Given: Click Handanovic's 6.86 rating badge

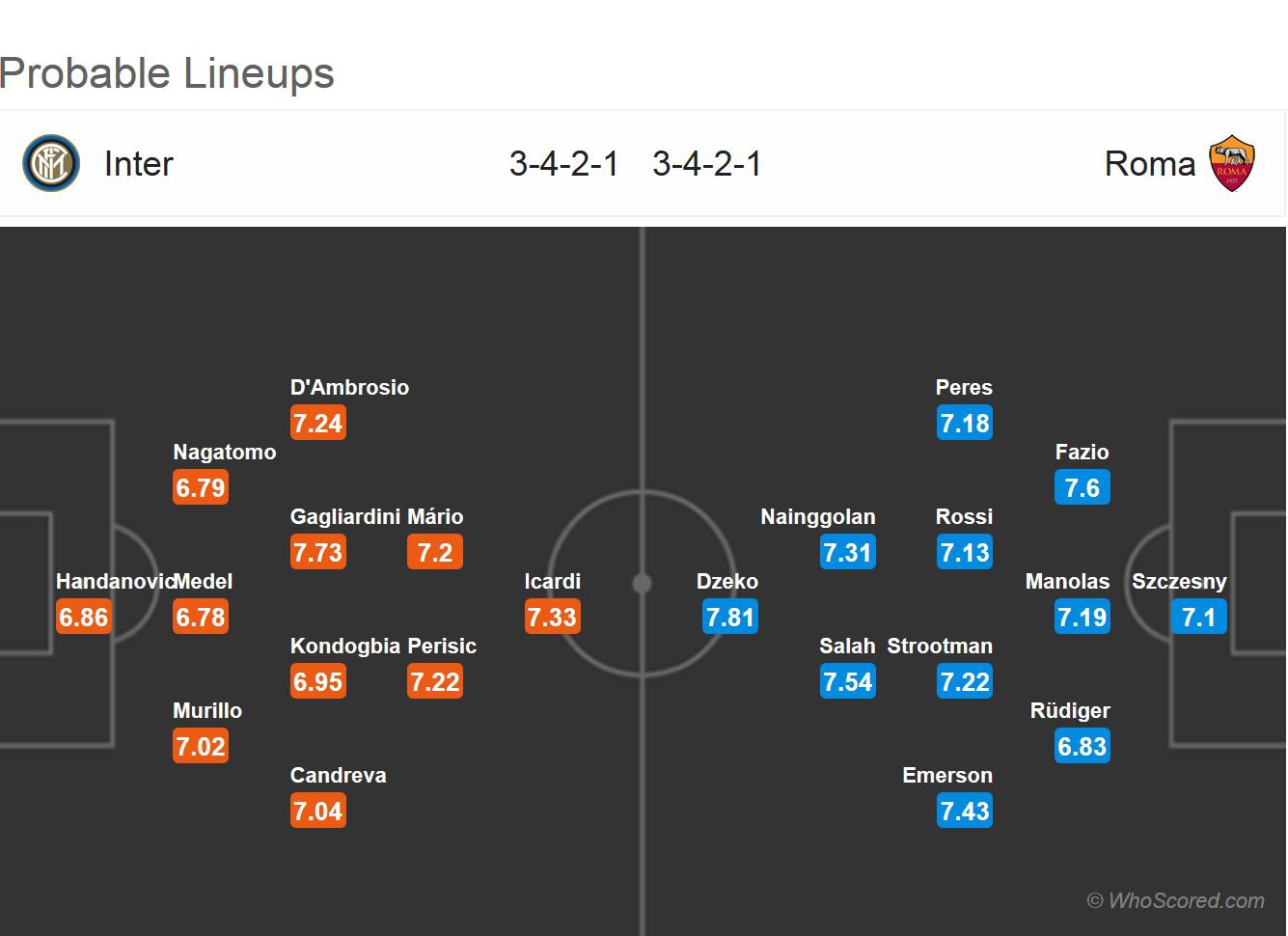Looking at the screenshot, I should point(84,617).
